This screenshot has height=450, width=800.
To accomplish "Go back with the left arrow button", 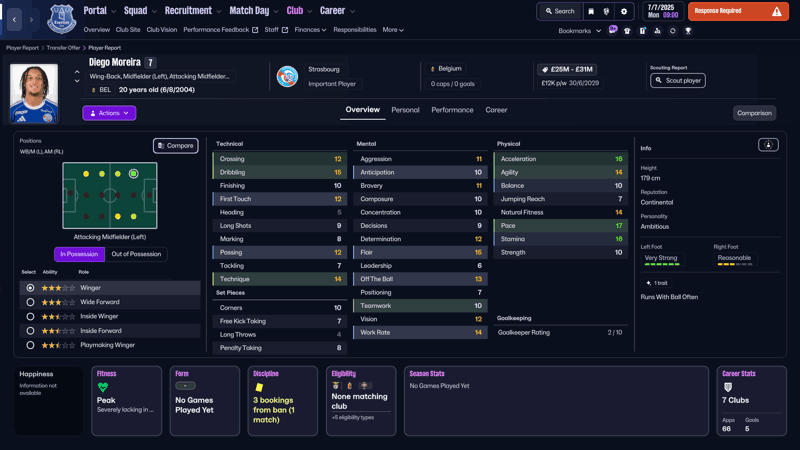I will [x=14, y=19].
